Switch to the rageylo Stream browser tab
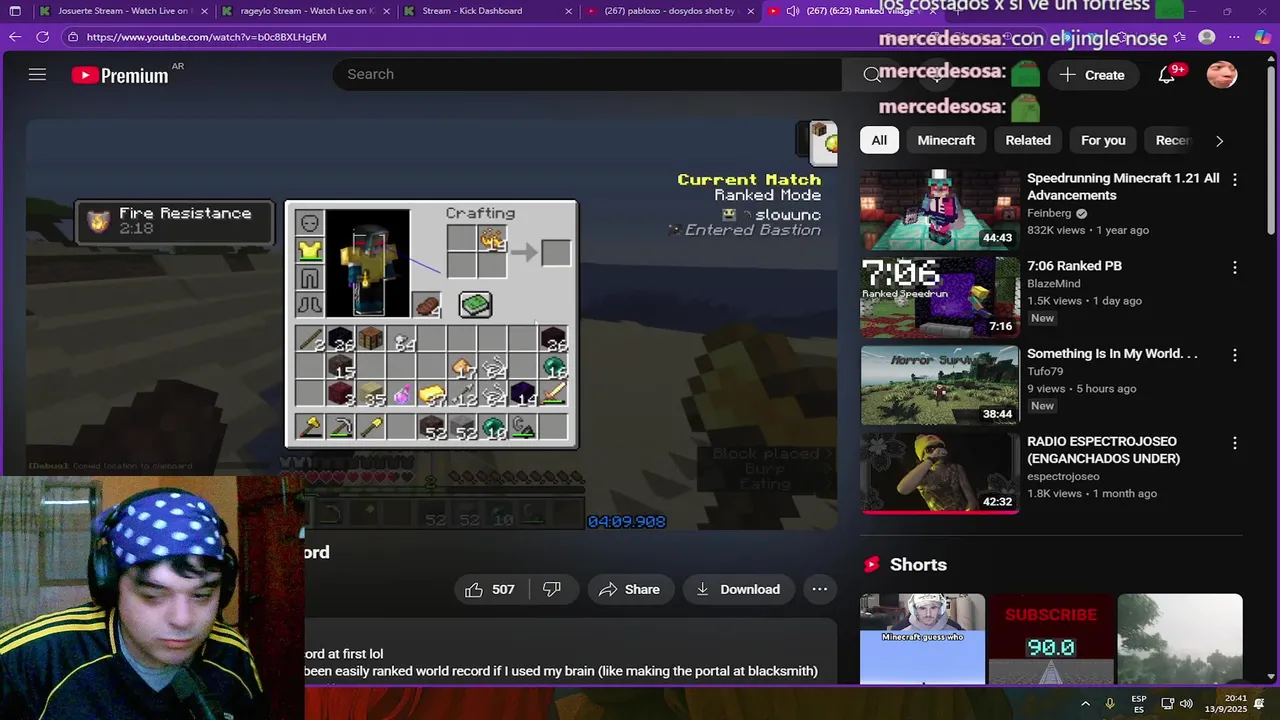This screenshot has height=720, width=1280. (306, 11)
